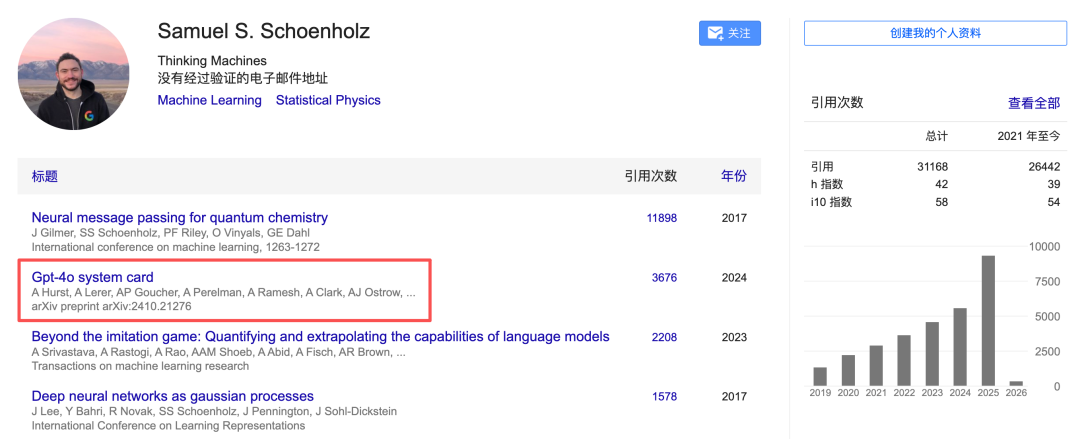Image resolution: width=1080 pixels, height=439 pixels.
Task: Sort publications by the 年份 column
Action: [734, 176]
